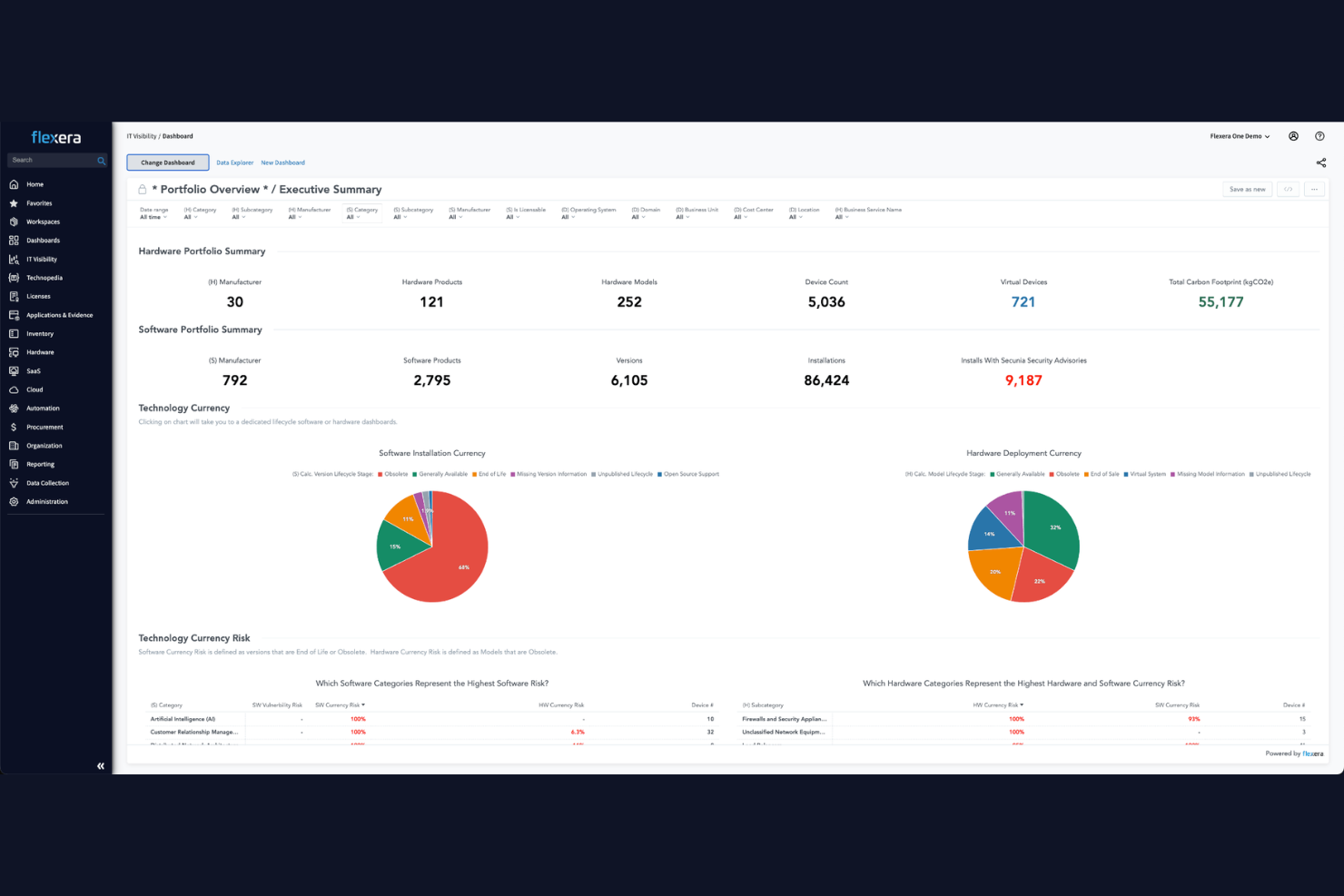1344x896 pixels.
Task: Open the (D) Operating System filter dropdown
Action: pos(588,213)
